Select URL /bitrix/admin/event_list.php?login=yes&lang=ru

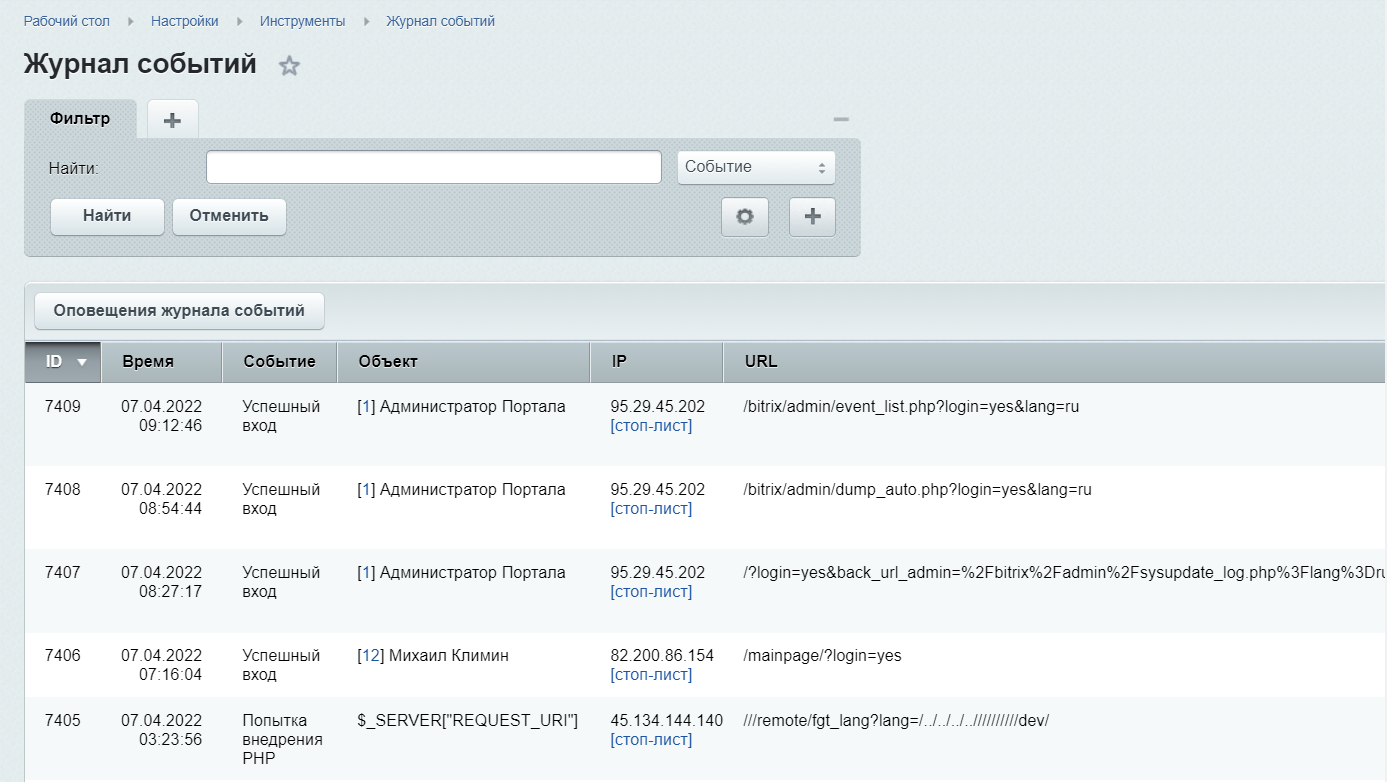912,407
